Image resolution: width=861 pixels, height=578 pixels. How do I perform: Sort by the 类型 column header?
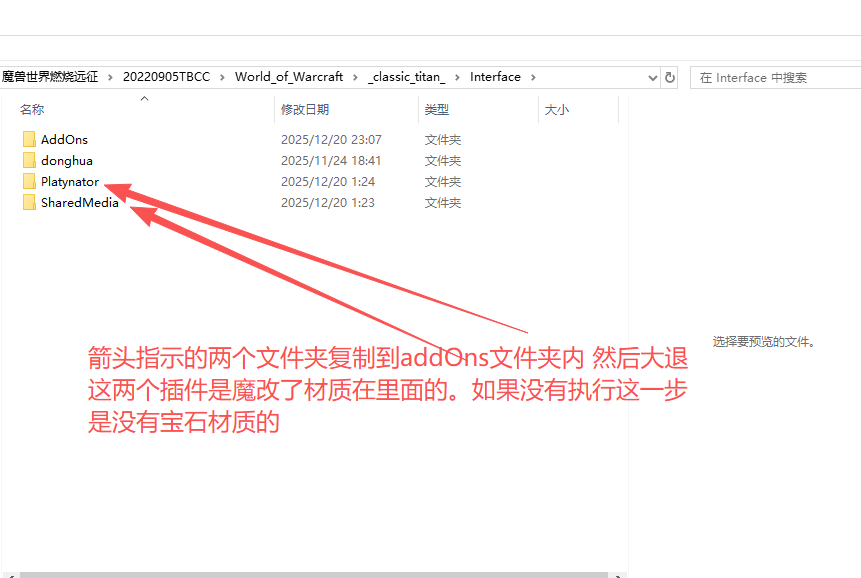pyautogui.click(x=436, y=110)
